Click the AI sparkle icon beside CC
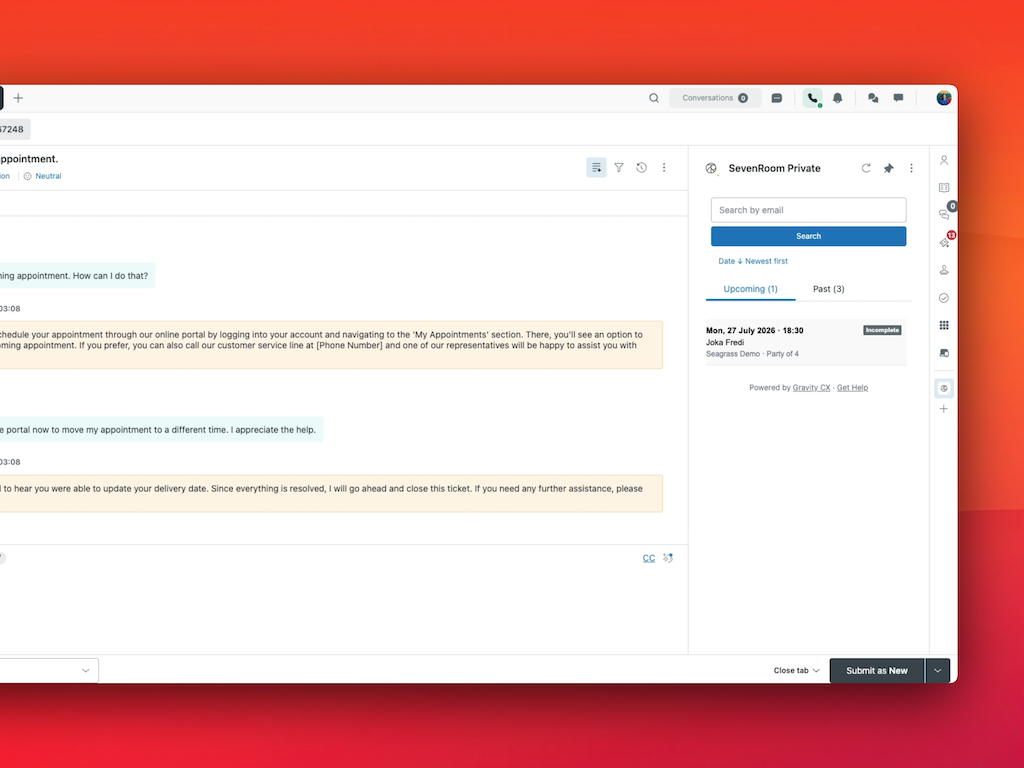The width and height of the screenshot is (1024, 768). point(667,558)
